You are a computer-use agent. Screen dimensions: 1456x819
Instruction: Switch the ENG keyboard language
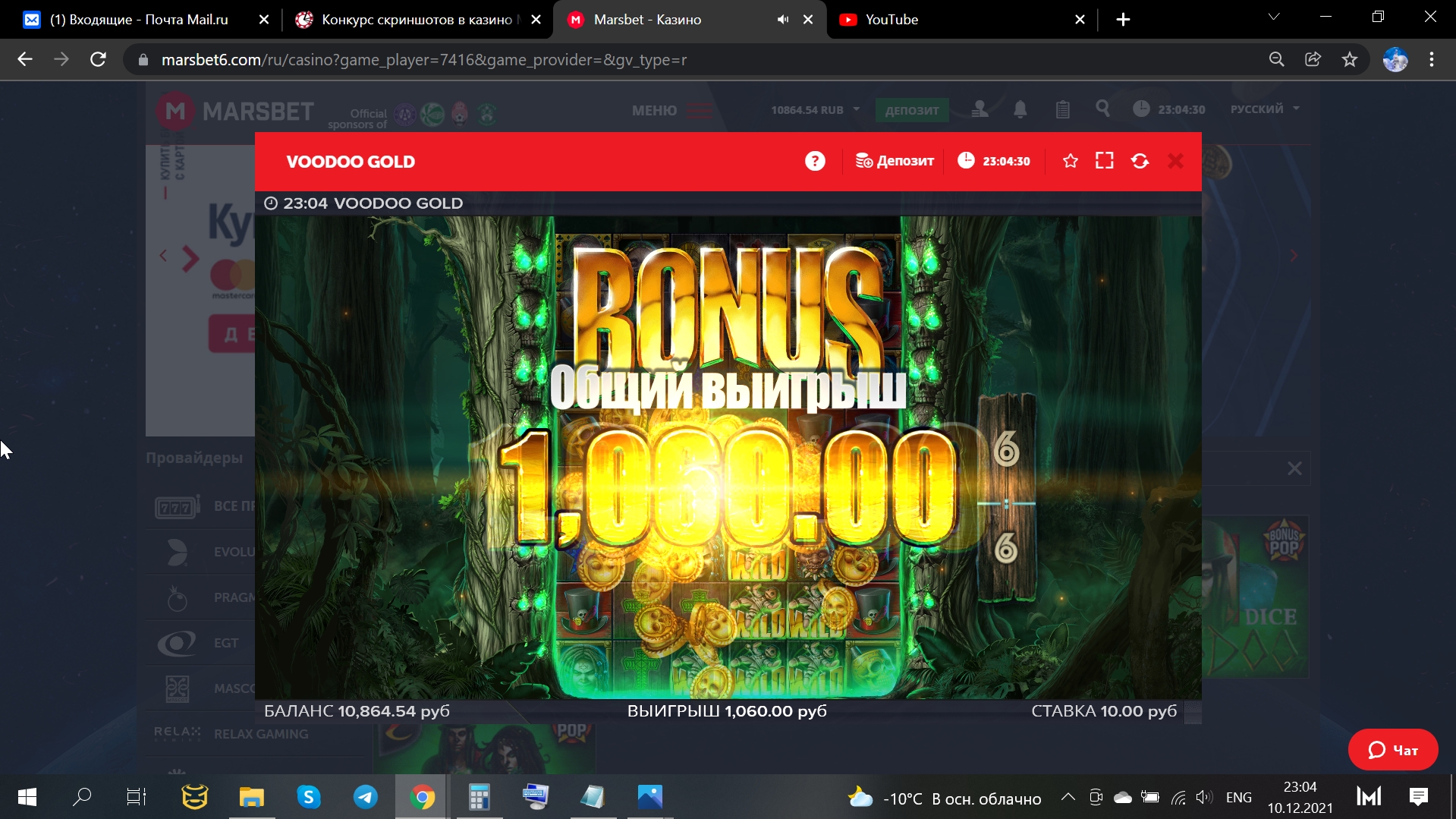[1239, 797]
